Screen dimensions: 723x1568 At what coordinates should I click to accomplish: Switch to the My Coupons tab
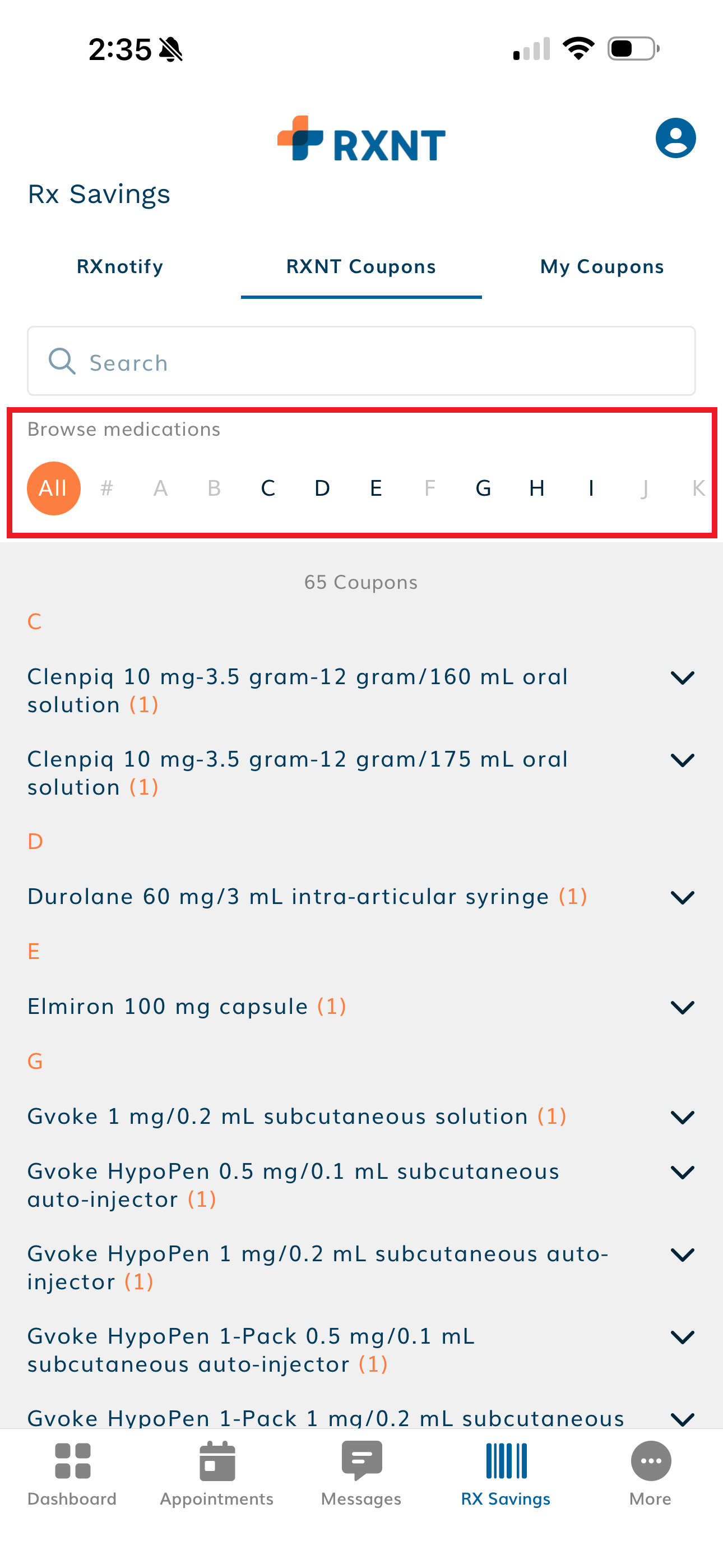[602, 266]
